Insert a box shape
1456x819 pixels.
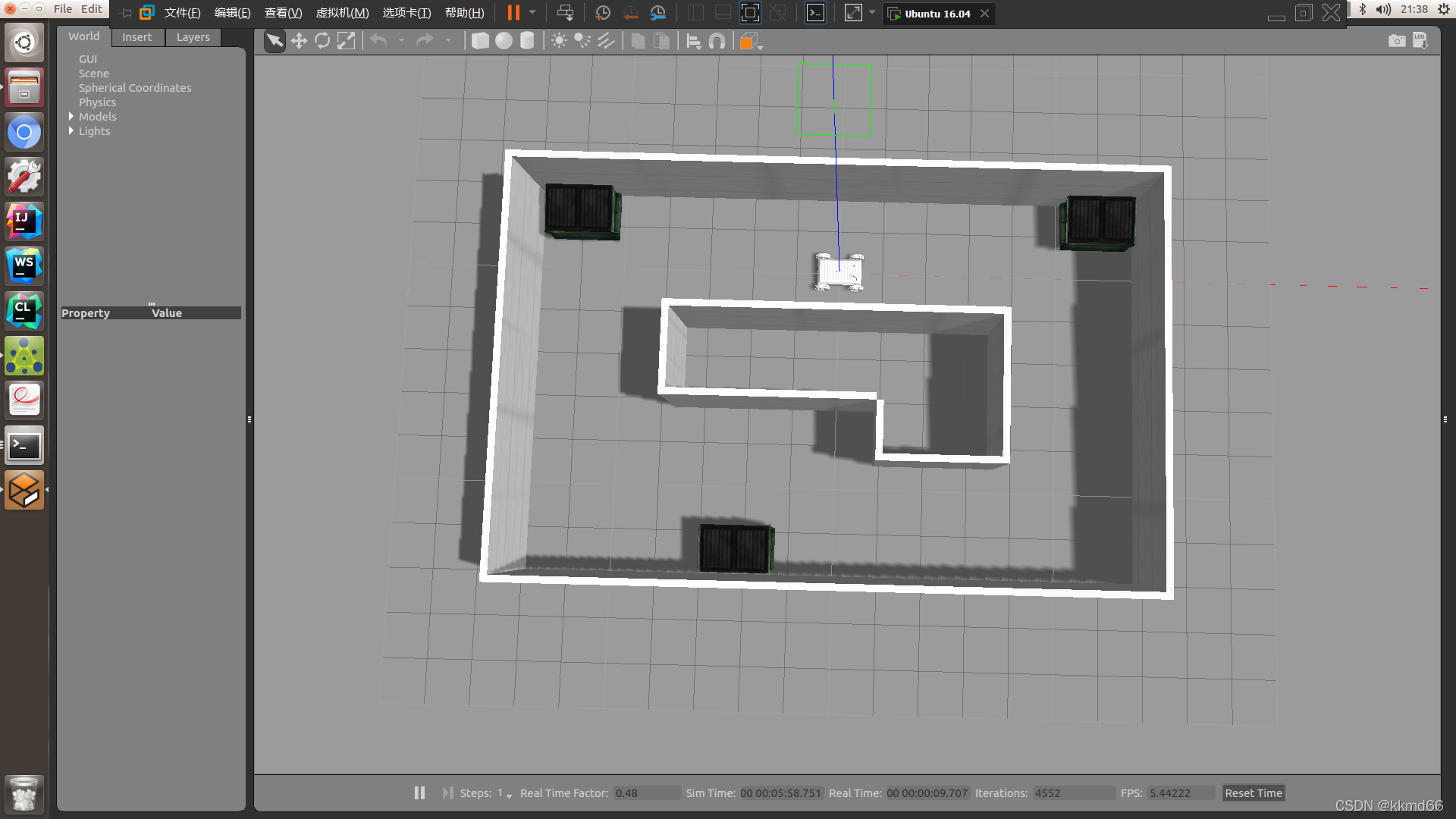(480, 41)
